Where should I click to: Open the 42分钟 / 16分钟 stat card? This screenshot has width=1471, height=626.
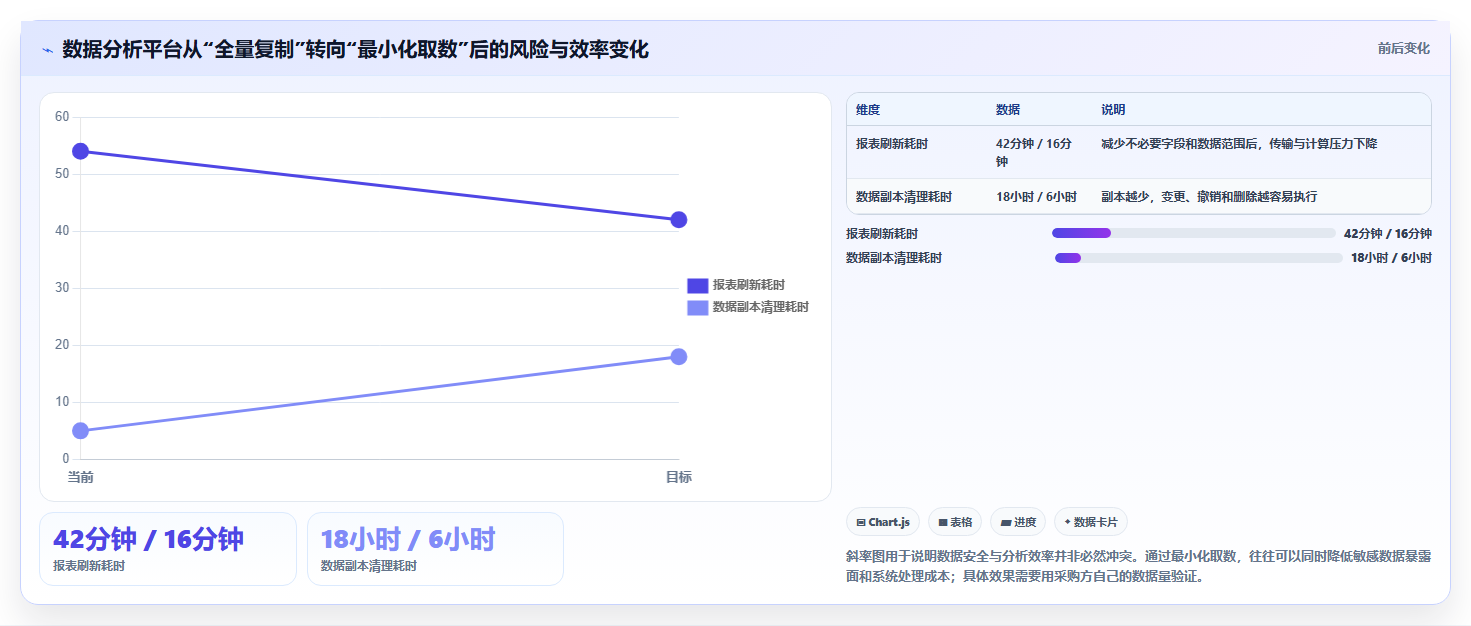[168, 549]
